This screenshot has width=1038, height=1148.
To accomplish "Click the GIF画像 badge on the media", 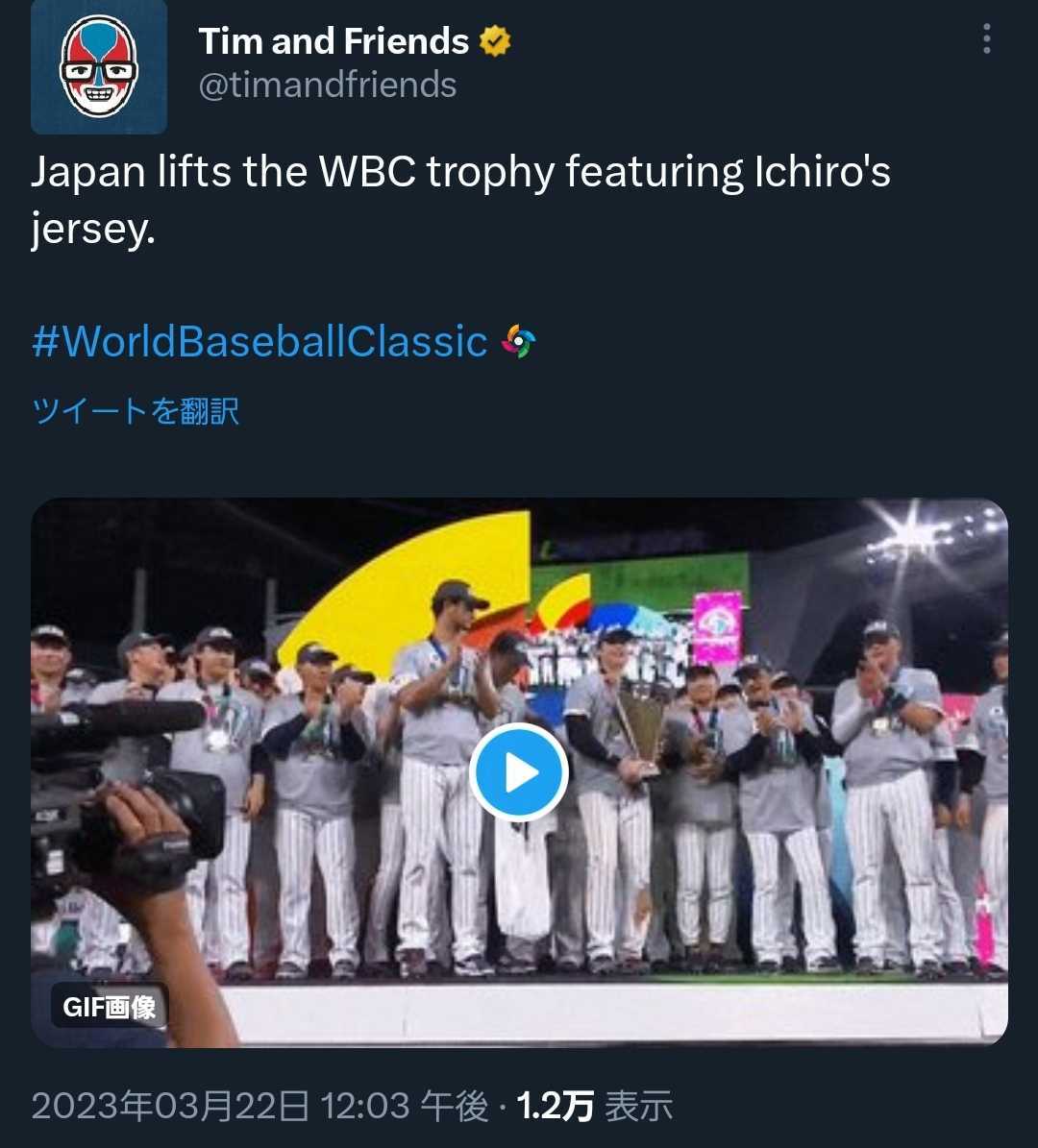I will click(x=110, y=1007).
